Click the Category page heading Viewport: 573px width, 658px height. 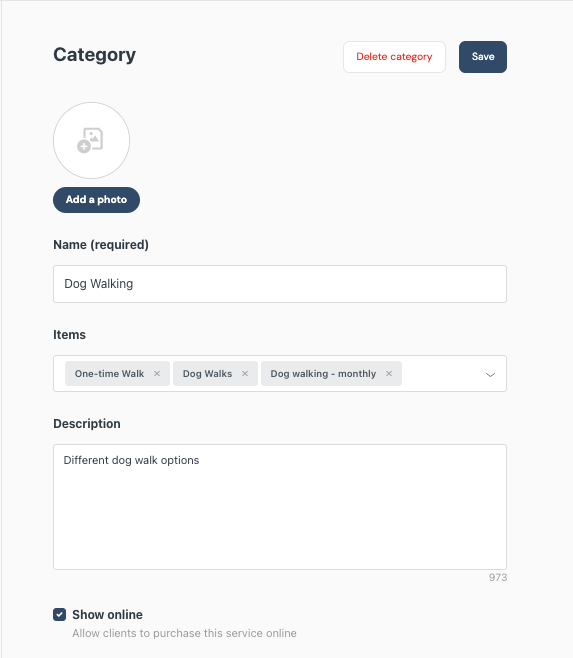[x=94, y=55]
